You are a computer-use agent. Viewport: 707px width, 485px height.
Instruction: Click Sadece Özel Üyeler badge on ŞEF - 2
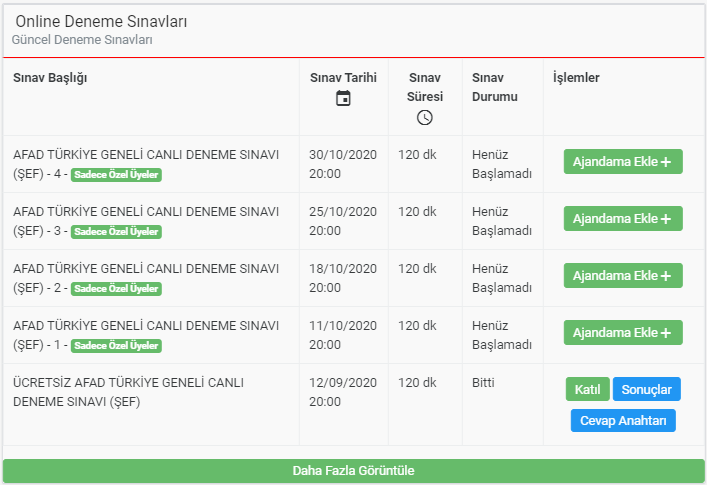tap(116, 289)
